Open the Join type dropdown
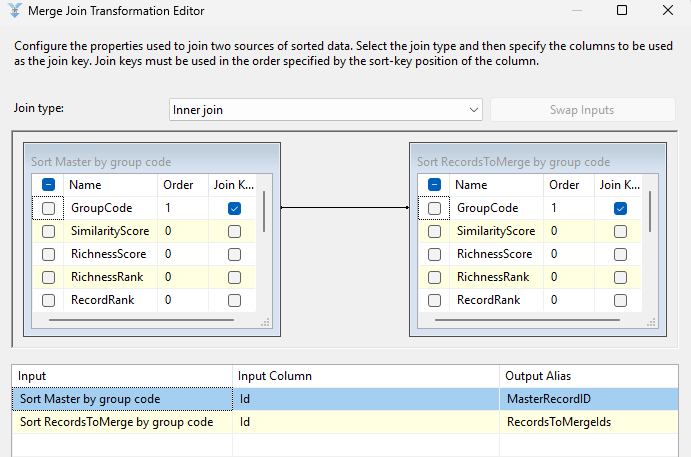Screen dimensions: 691x457 point(325,109)
